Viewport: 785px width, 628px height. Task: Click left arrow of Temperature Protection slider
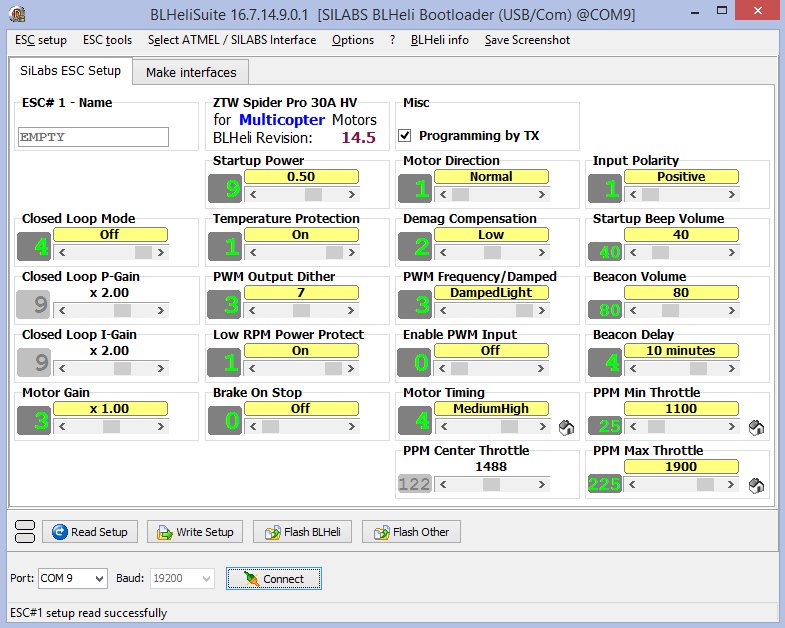pyautogui.click(x=253, y=252)
